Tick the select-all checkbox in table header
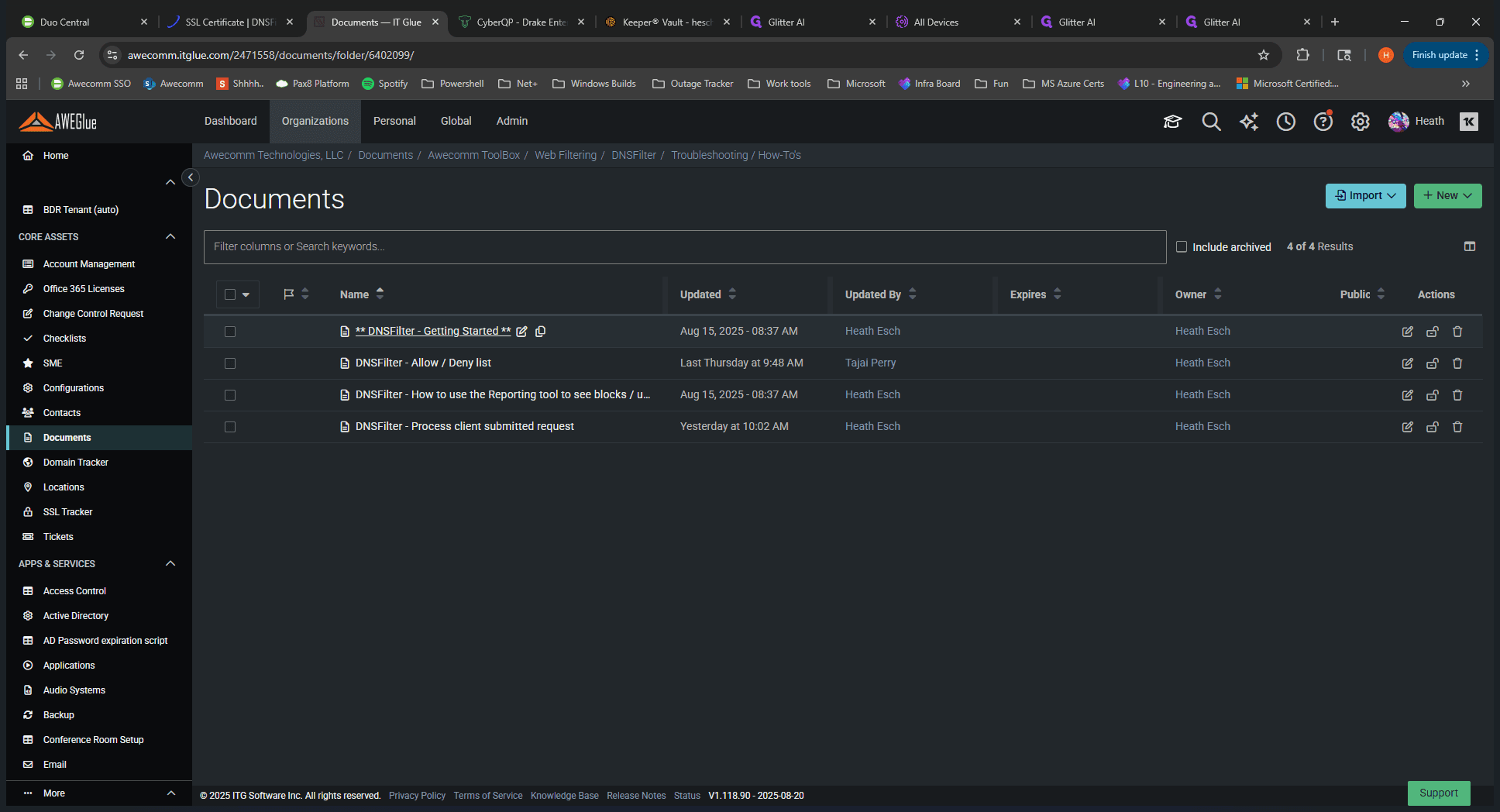The image size is (1500, 812). 230,294
